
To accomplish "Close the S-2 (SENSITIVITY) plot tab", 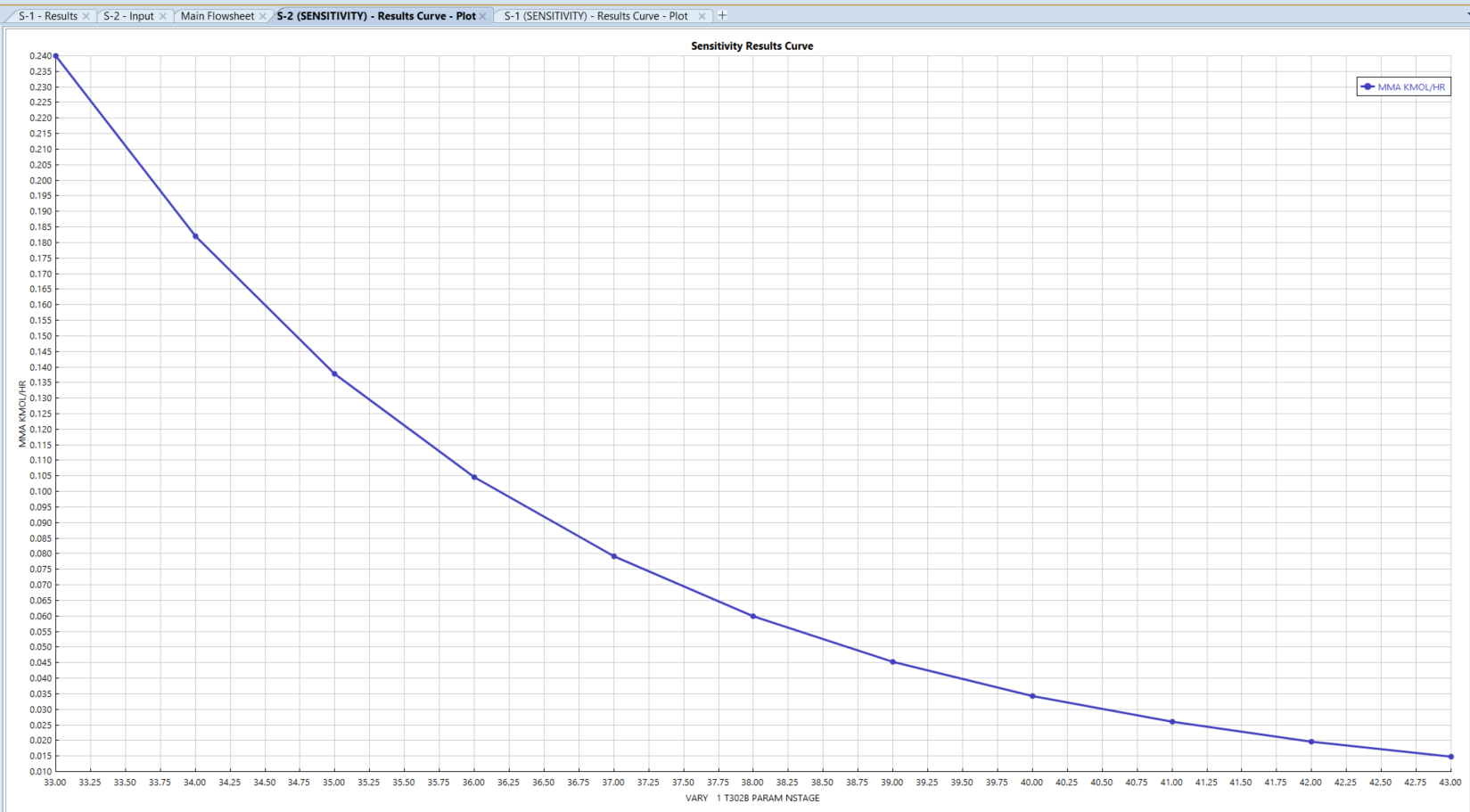I will click(x=483, y=16).
